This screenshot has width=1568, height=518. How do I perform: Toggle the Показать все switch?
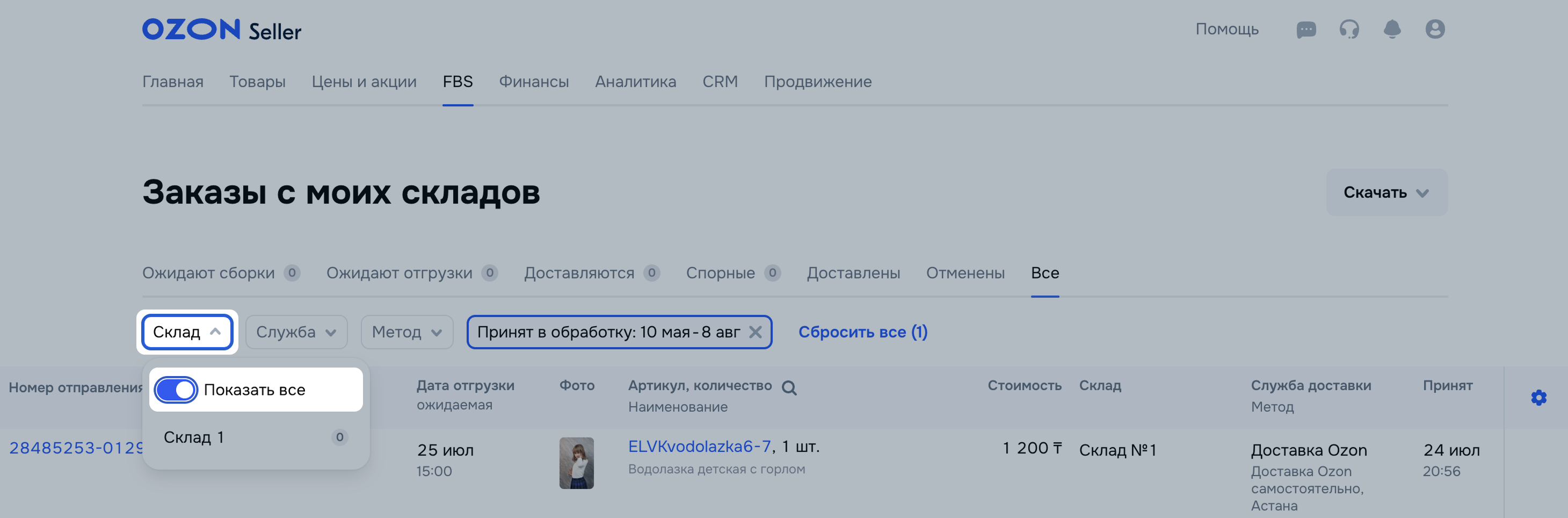tap(176, 390)
